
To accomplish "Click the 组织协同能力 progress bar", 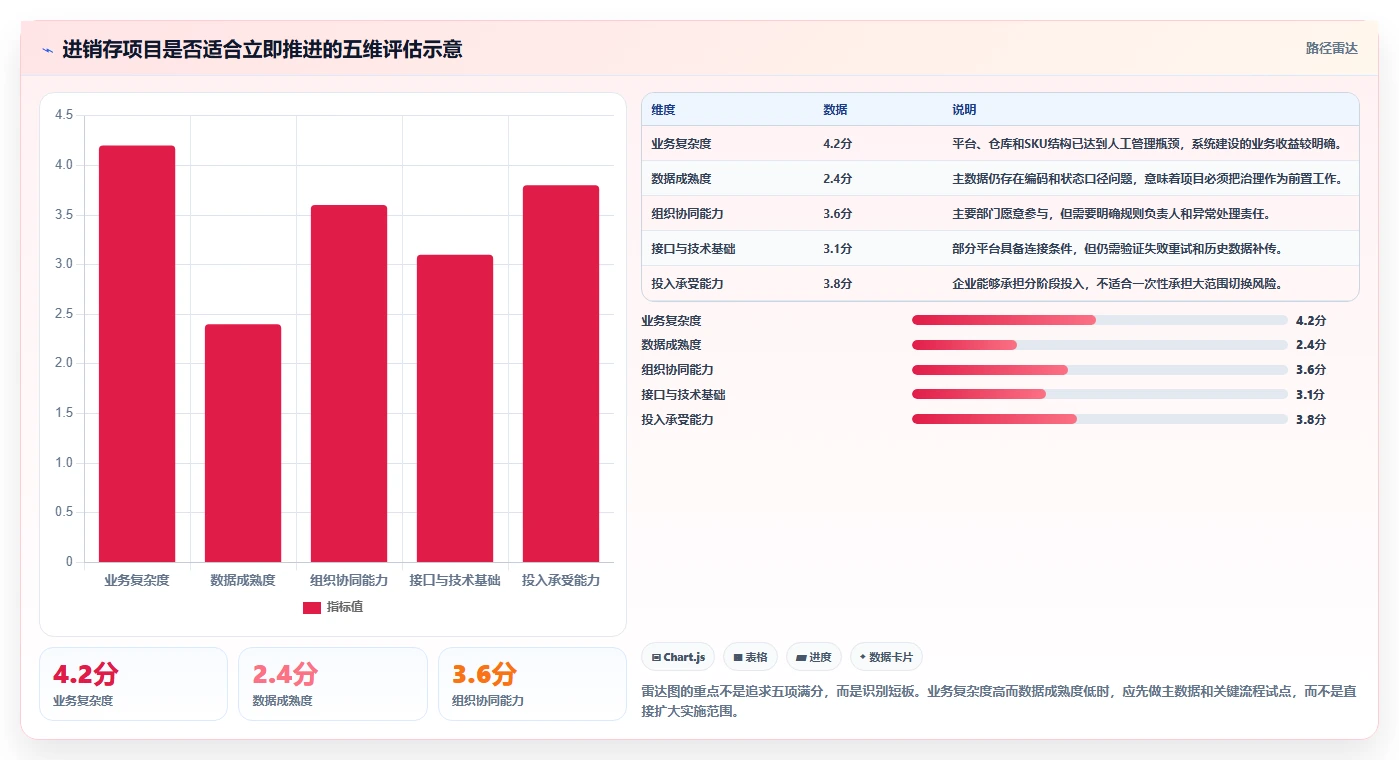I will [1100, 370].
